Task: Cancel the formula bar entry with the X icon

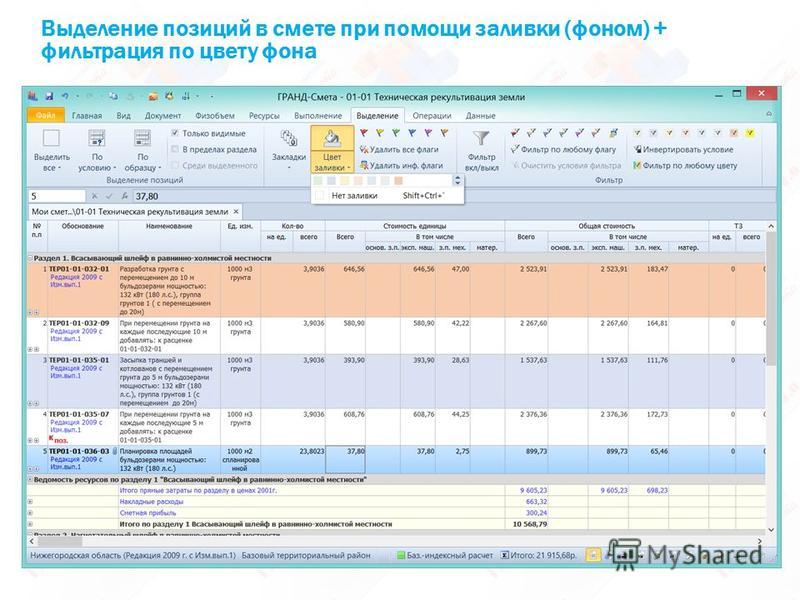Action: [94, 196]
